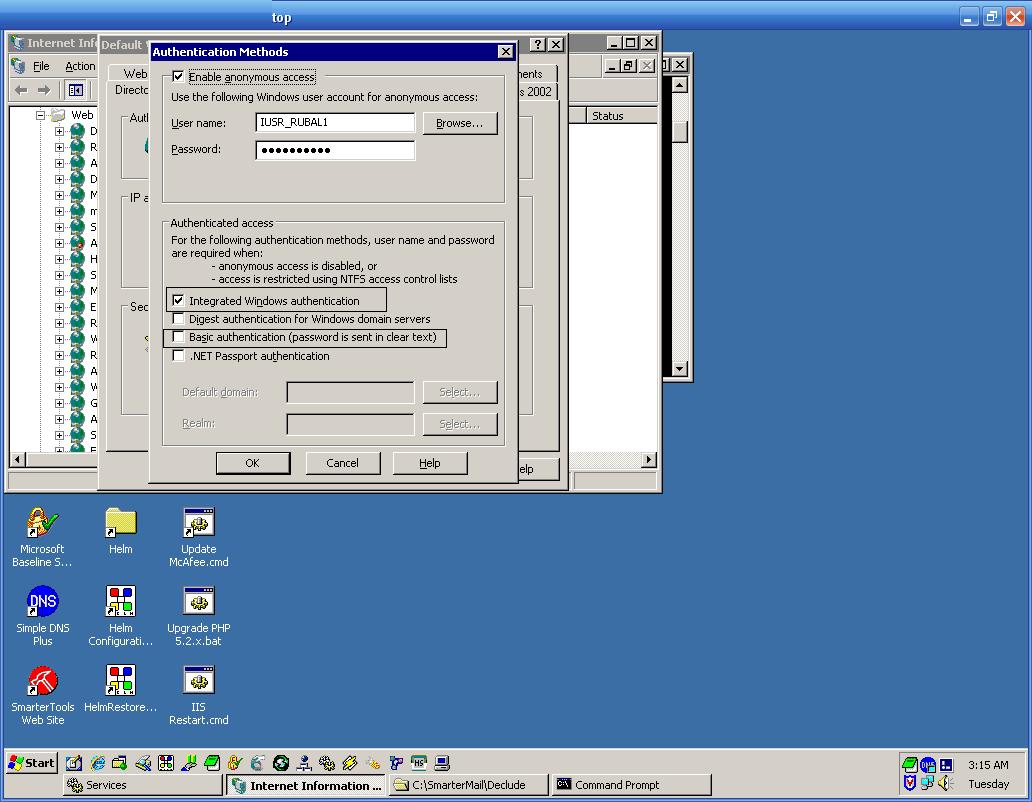This screenshot has width=1032, height=802.
Task: Open the Helm folder on the desktop
Action: 120,522
